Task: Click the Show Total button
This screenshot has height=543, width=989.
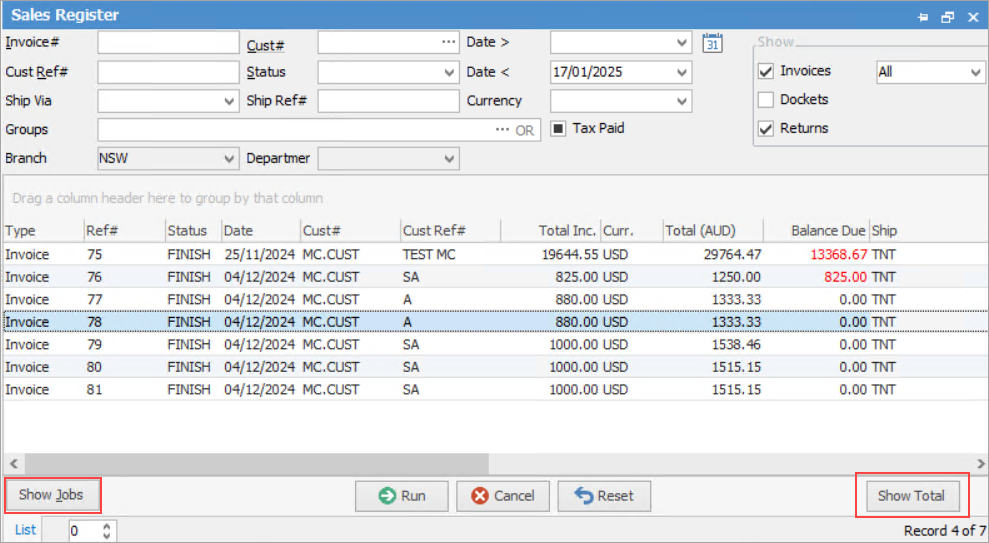Action: tap(911, 496)
